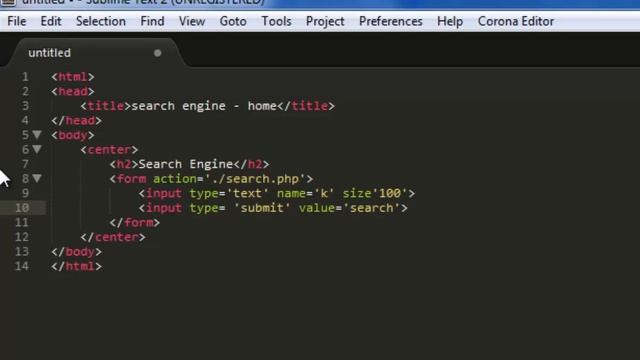Click line number 10 in the gutter
Viewport: 640px width, 360px height.
click(x=22, y=208)
